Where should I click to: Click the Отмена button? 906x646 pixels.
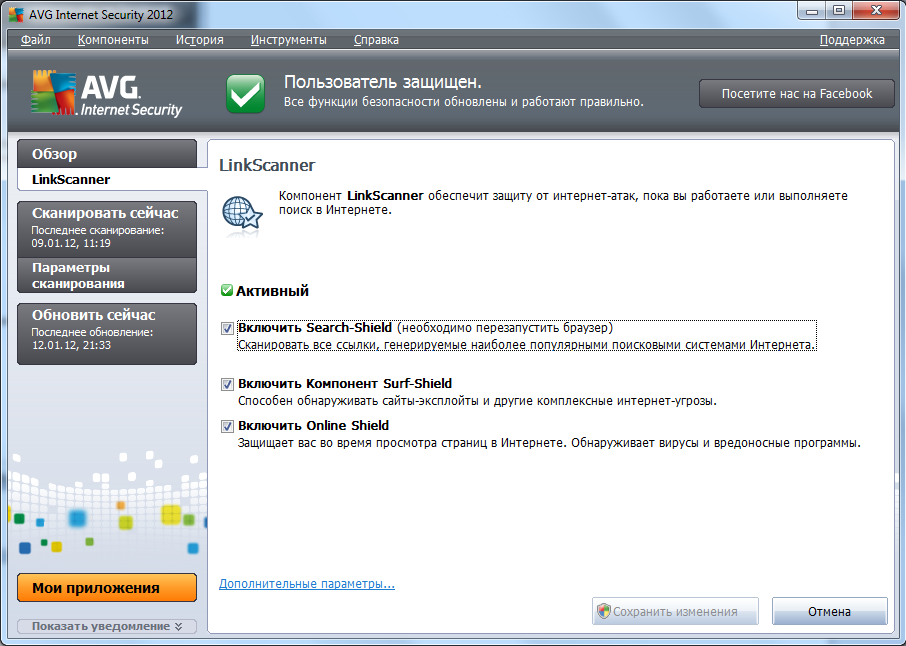pyautogui.click(x=829, y=611)
